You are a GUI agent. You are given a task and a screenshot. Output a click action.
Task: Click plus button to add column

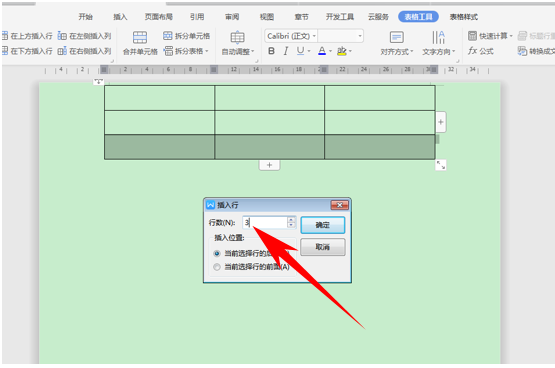pyautogui.click(x=441, y=122)
